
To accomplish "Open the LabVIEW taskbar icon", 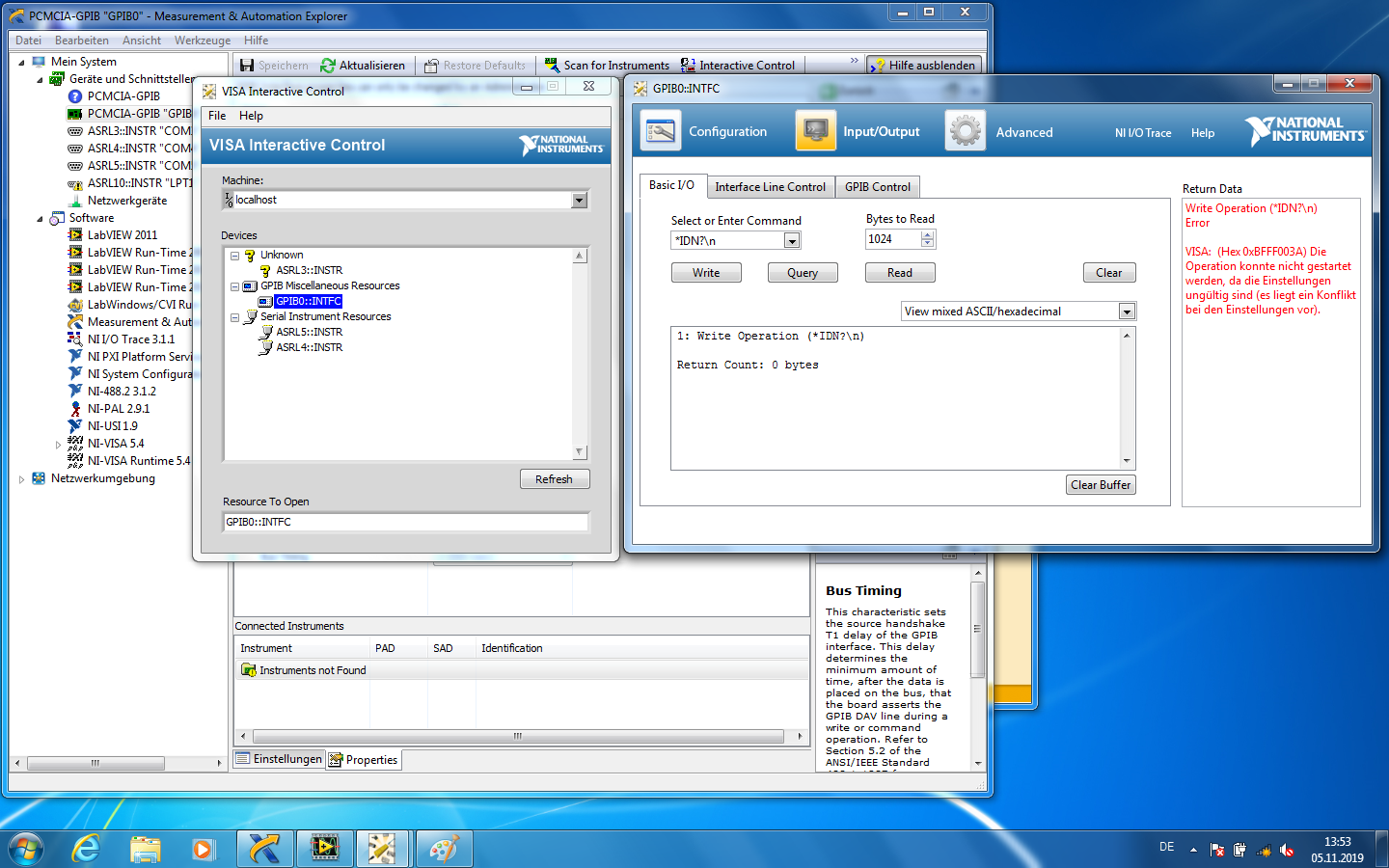I will point(324,849).
